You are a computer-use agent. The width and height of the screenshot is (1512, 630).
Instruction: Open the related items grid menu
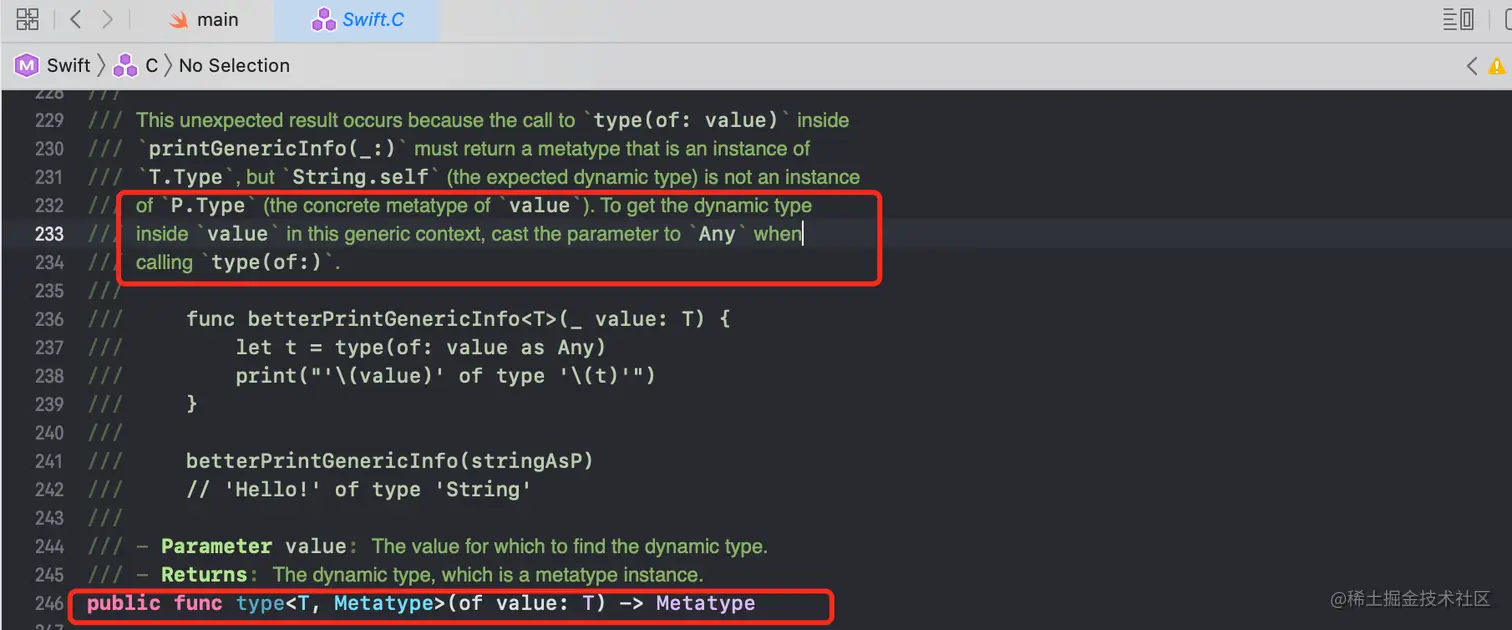coord(28,19)
